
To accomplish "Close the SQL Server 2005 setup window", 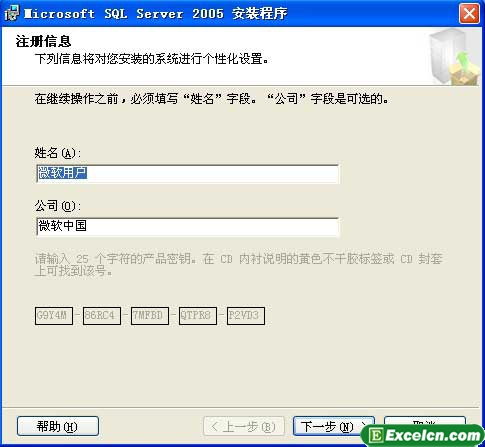I will click(469, 14).
